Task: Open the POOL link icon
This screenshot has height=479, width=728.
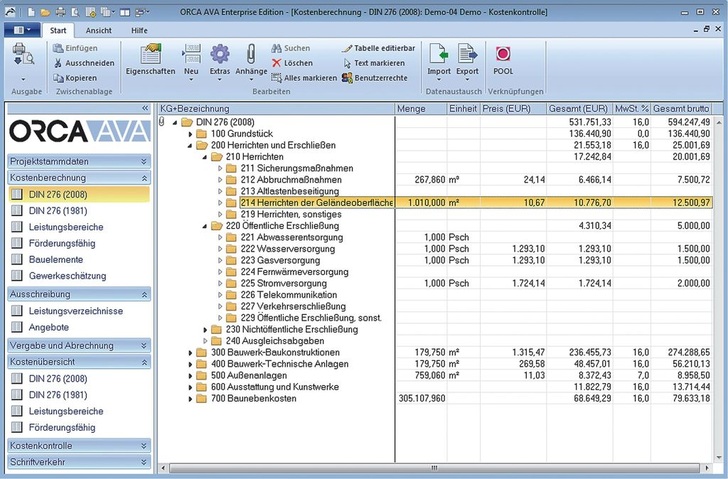Action: (x=503, y=54)
